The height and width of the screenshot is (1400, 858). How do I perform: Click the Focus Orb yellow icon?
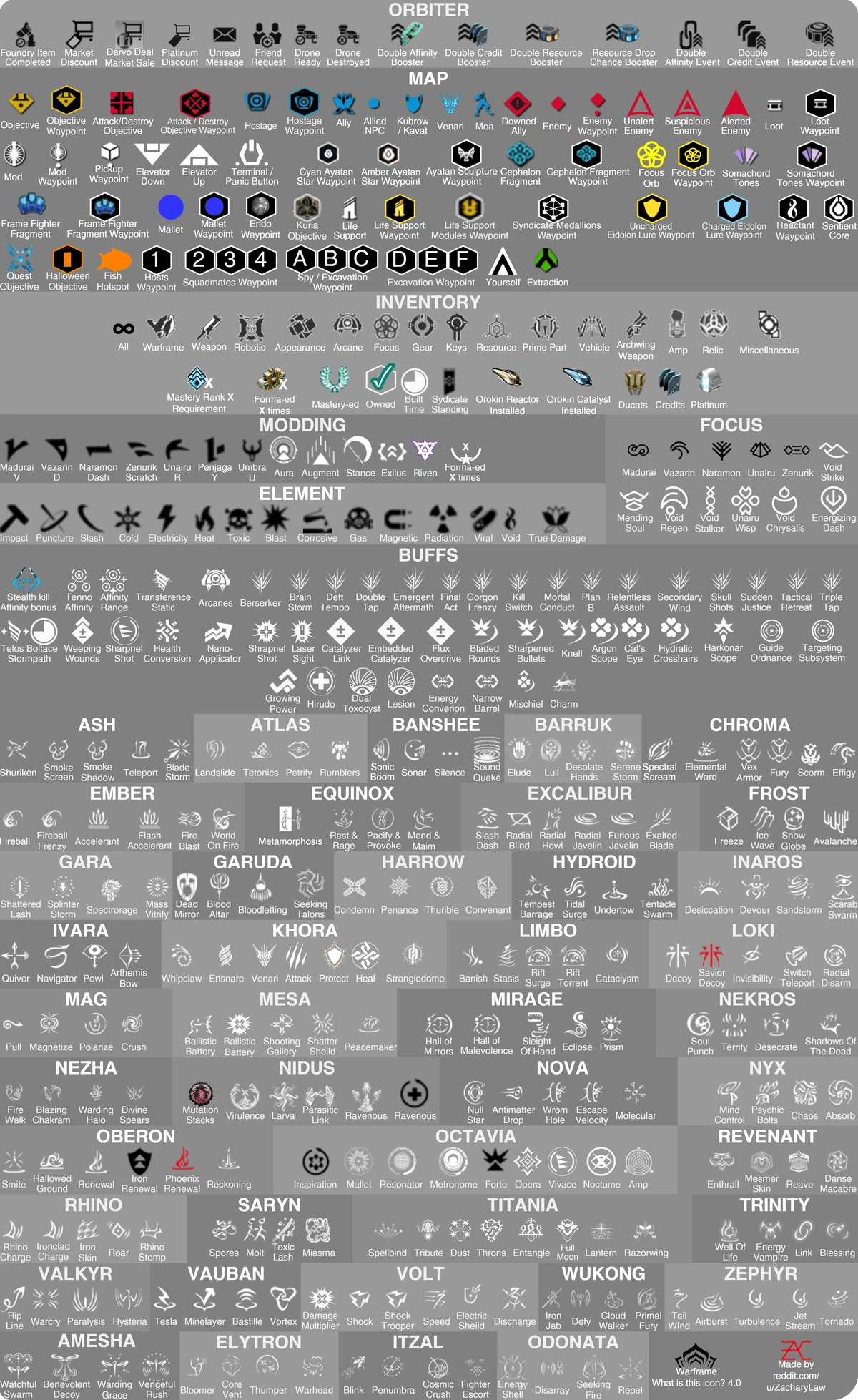651,155
